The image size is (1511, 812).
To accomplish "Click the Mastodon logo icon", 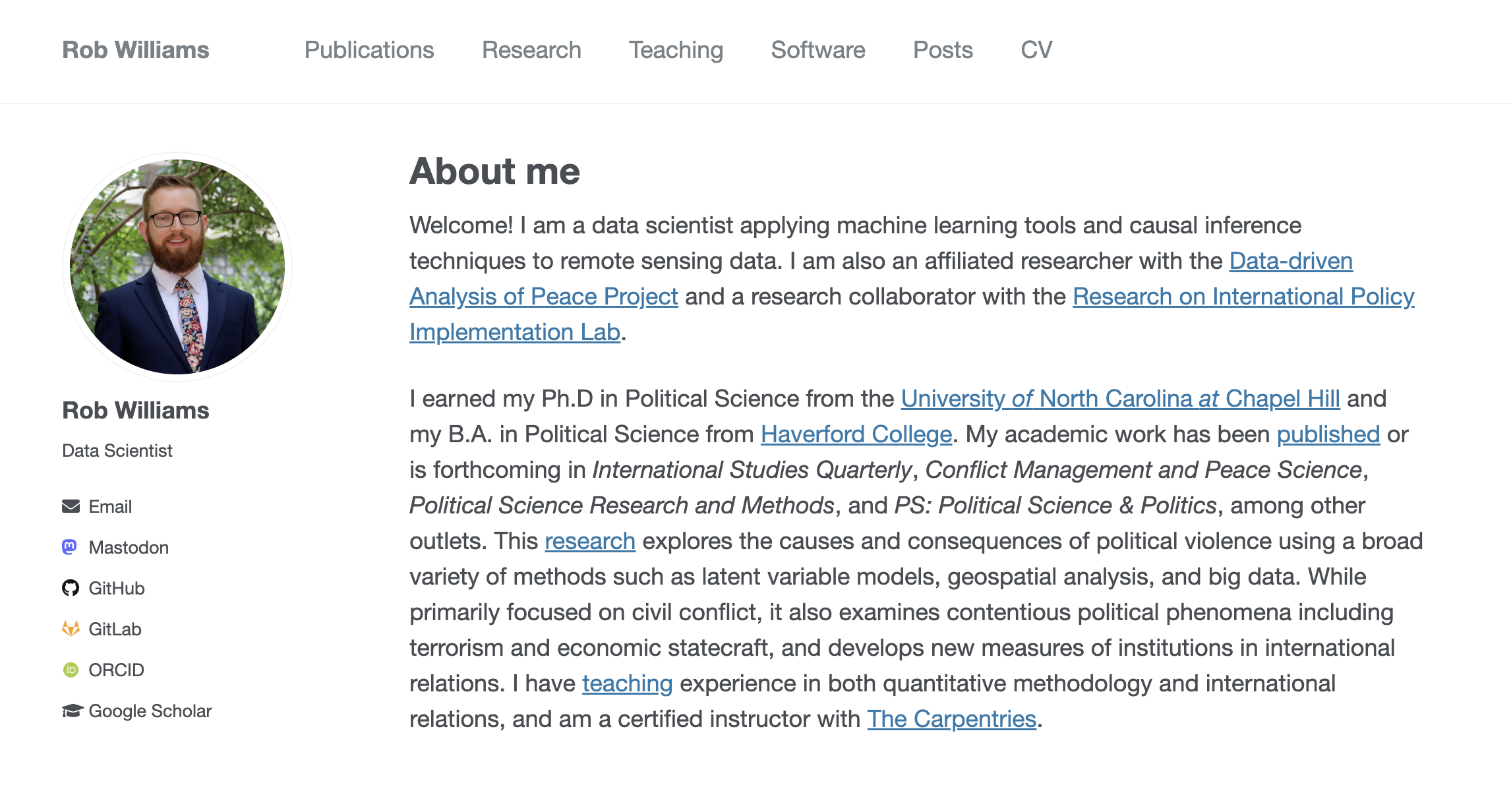I will (70, 547).
